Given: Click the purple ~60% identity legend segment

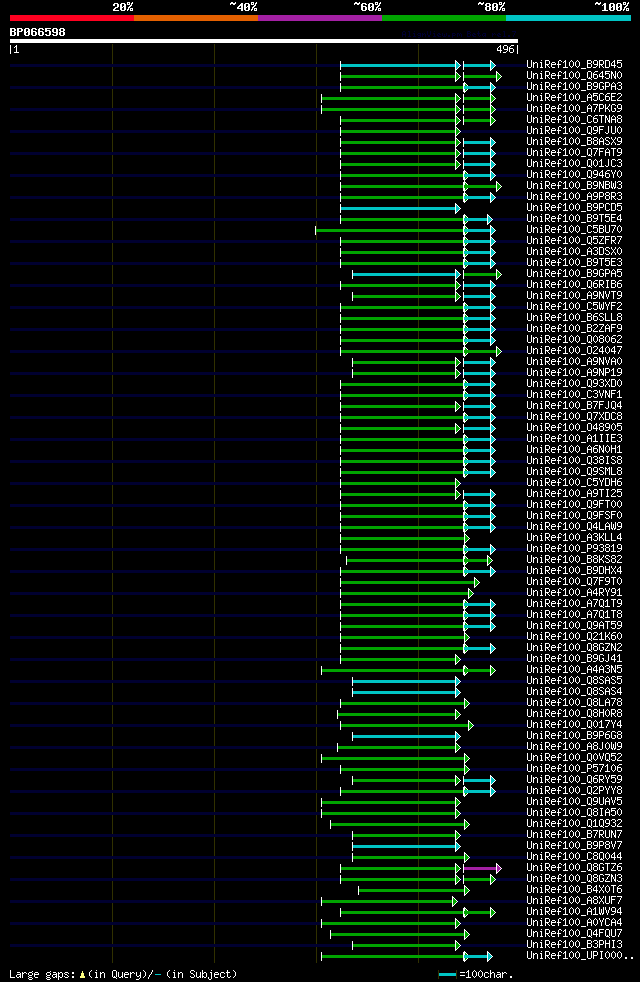Looking at the screenshot, I should (320, 18).
